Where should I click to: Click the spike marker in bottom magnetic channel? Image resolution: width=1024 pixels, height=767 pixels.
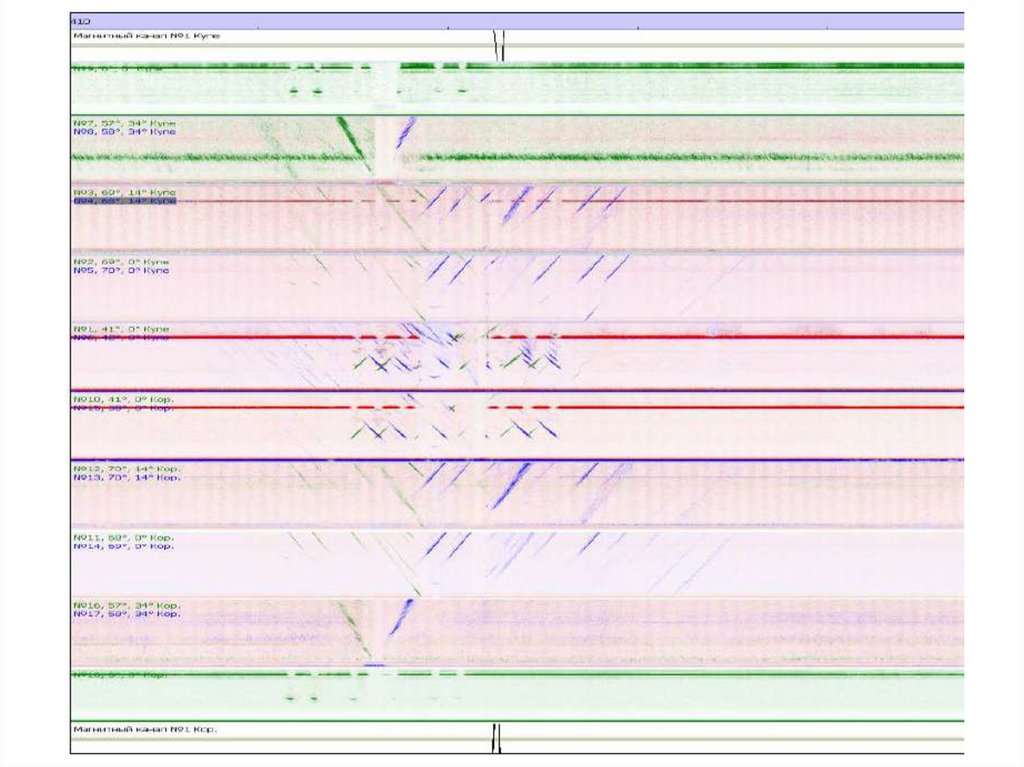(497, 738)
